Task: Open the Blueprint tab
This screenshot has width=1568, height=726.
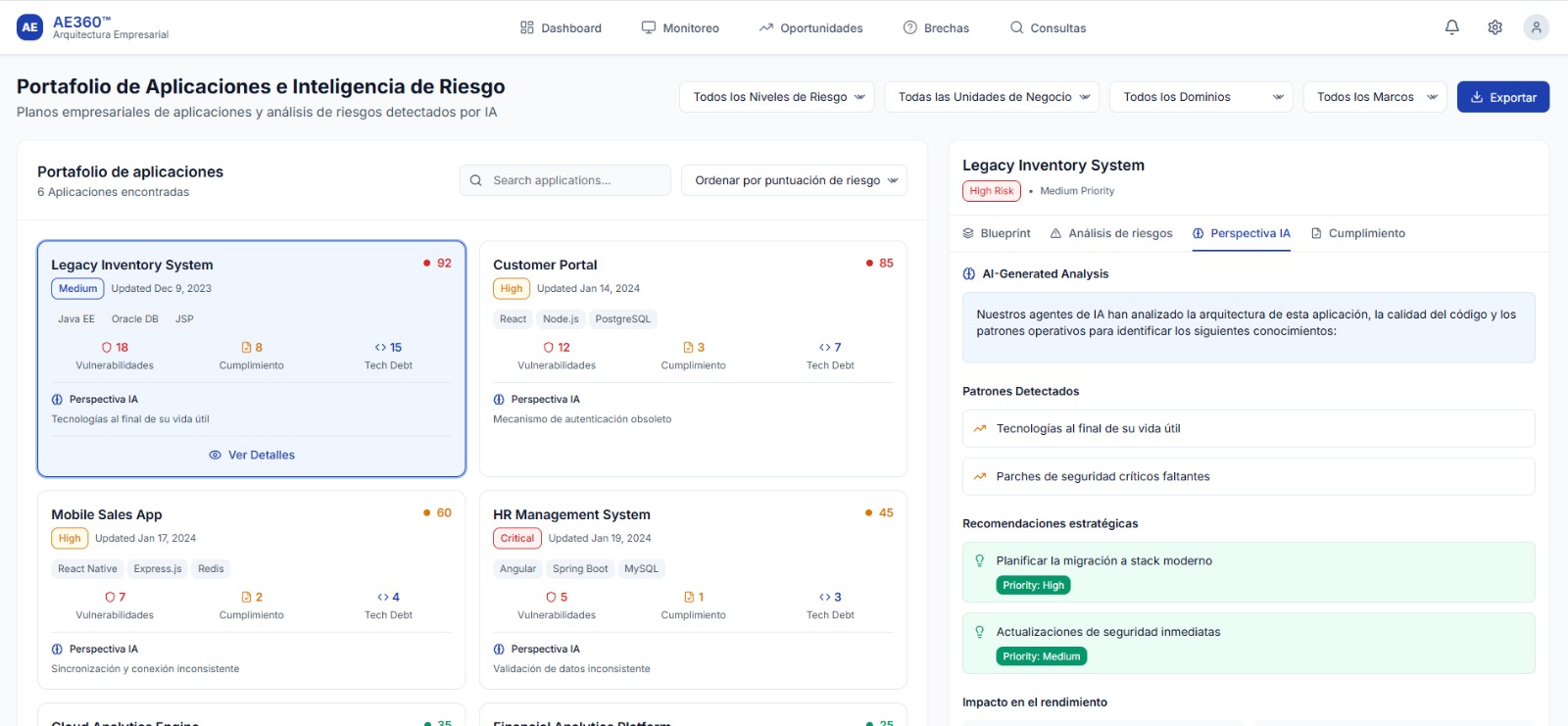Action: coord(997,233)
